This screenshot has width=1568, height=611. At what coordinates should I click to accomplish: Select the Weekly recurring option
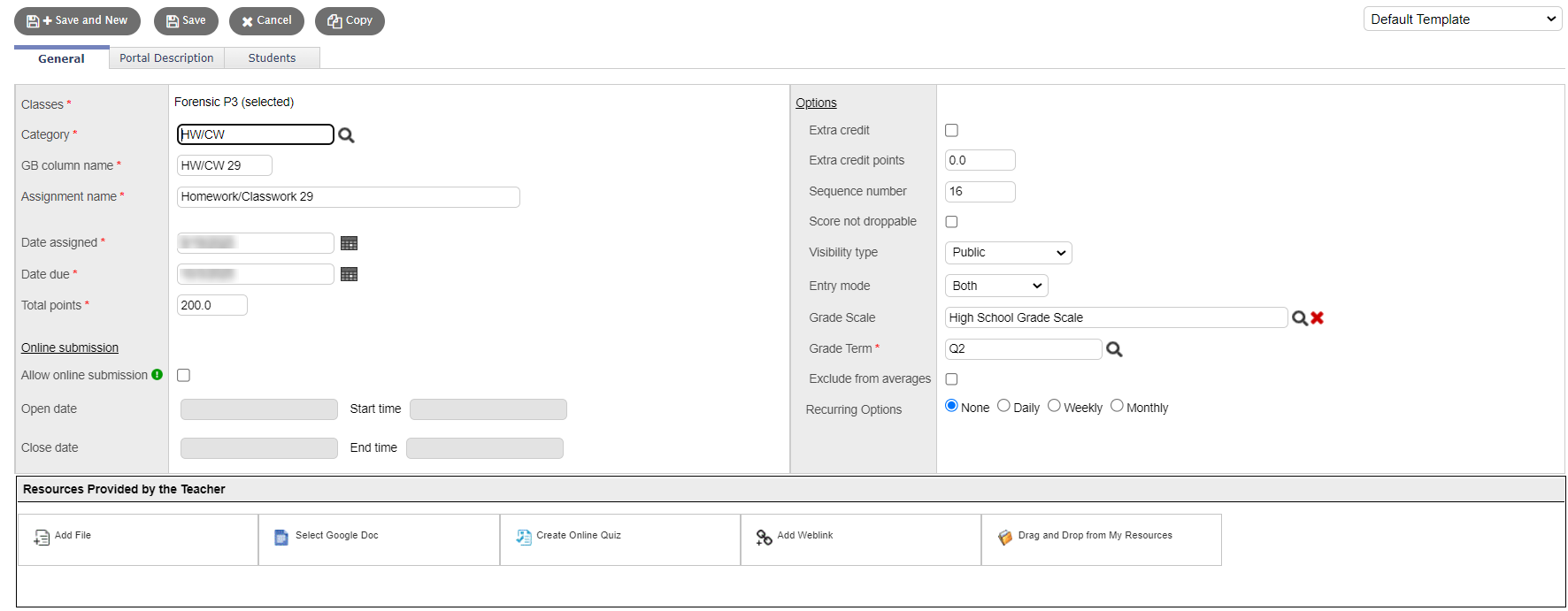[x=1054, y=406]
